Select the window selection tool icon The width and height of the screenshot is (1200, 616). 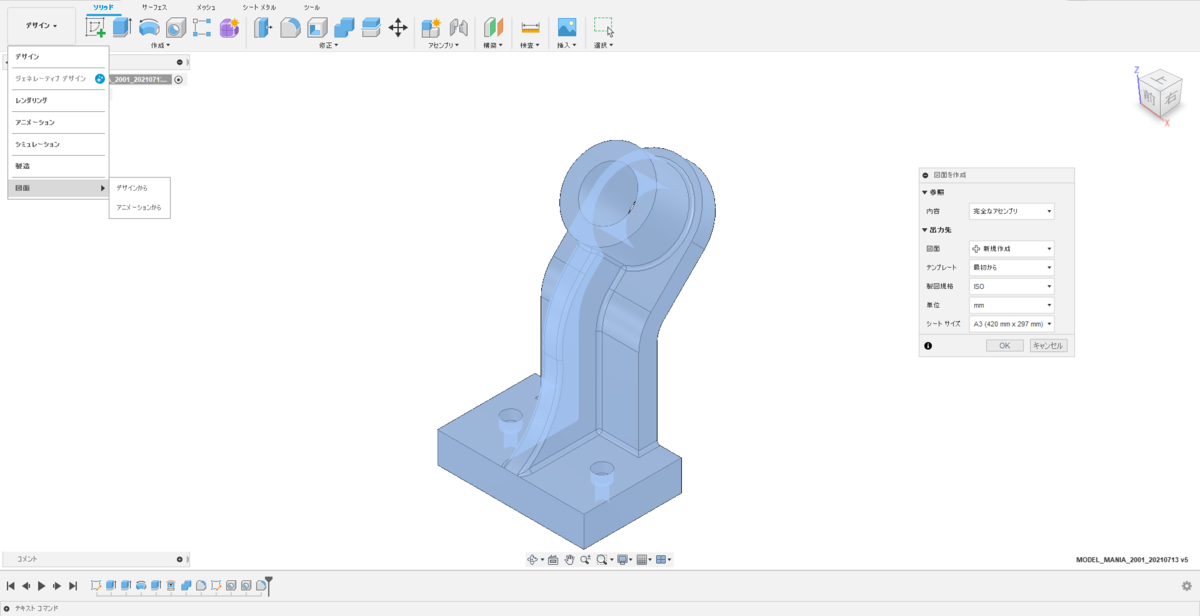pyautogui.click(x=603, y=27)
